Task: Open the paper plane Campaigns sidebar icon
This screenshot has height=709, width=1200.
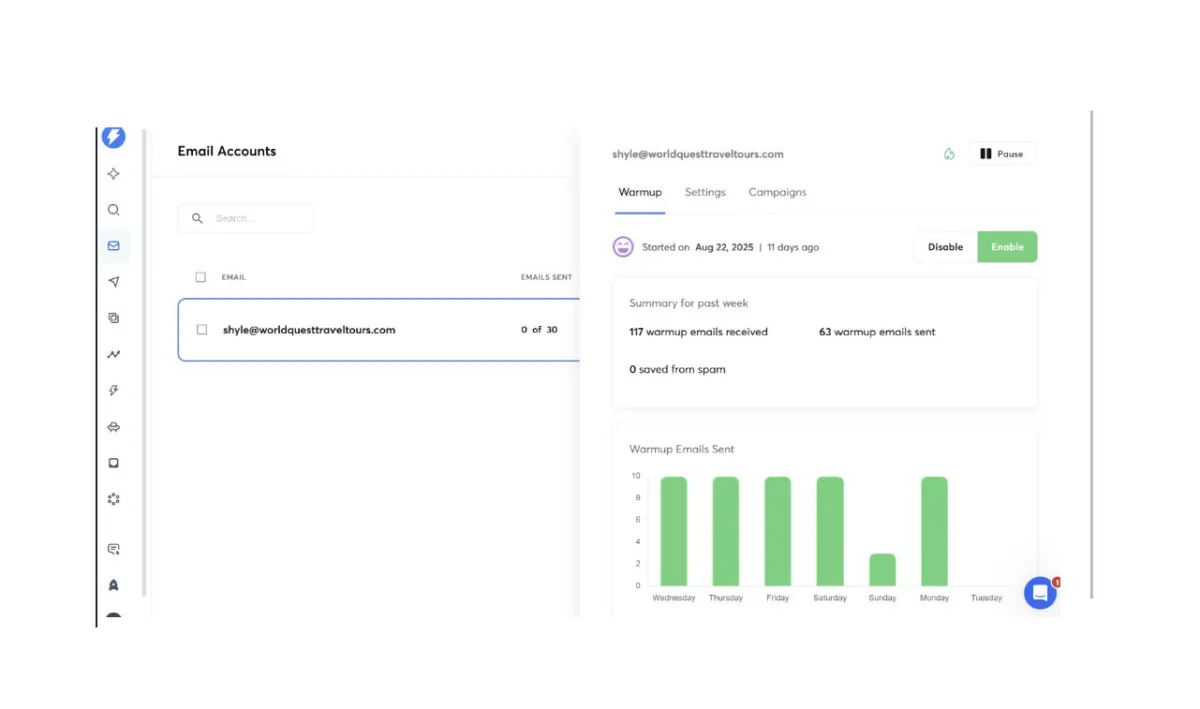Action: 114,282
